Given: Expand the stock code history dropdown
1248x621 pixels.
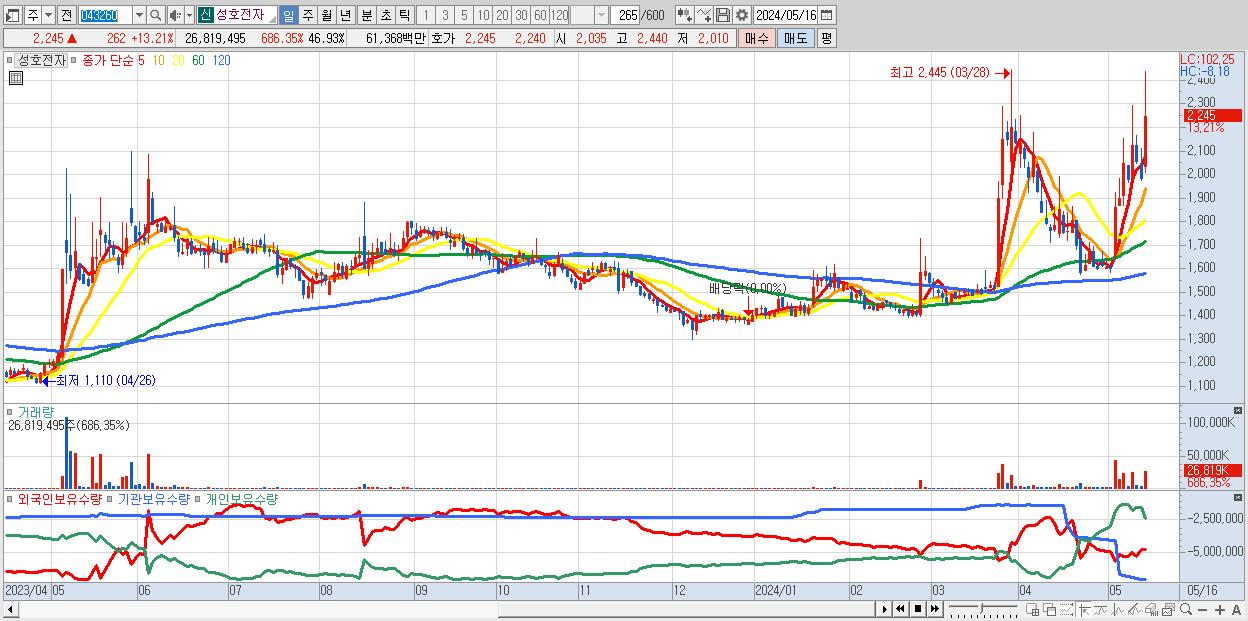Looking at the screenshot, I should (139, 16).
